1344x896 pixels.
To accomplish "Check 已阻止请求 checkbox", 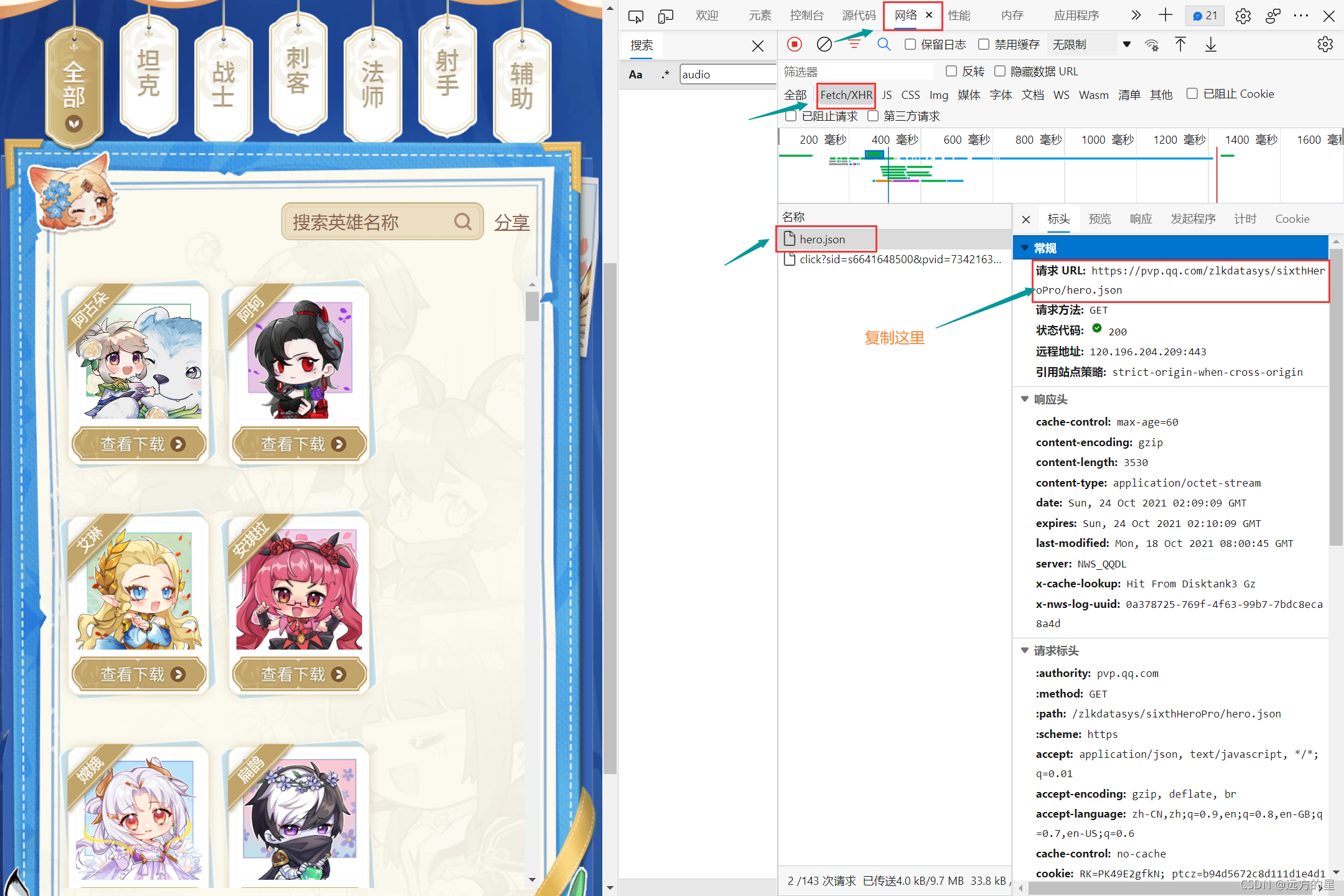I will pyautogui.click(x=791, y=116).
